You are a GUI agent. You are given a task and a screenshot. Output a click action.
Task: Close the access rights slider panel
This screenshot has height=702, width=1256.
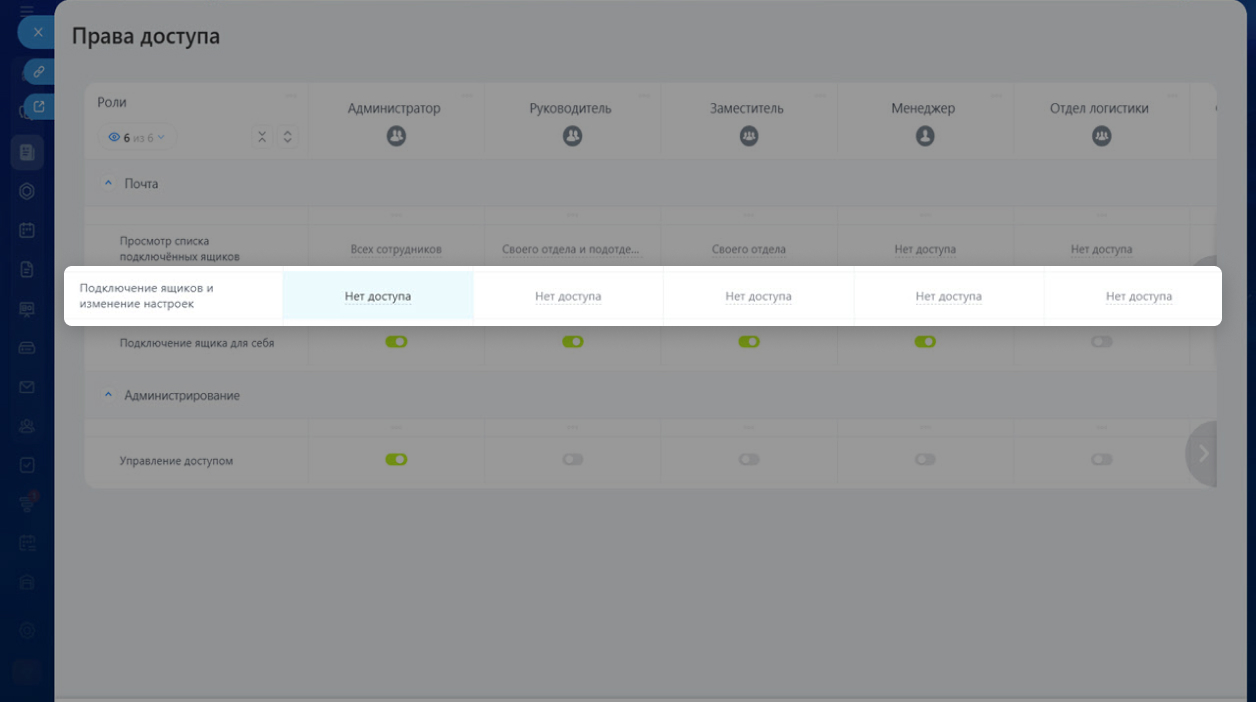pos(37,32)
